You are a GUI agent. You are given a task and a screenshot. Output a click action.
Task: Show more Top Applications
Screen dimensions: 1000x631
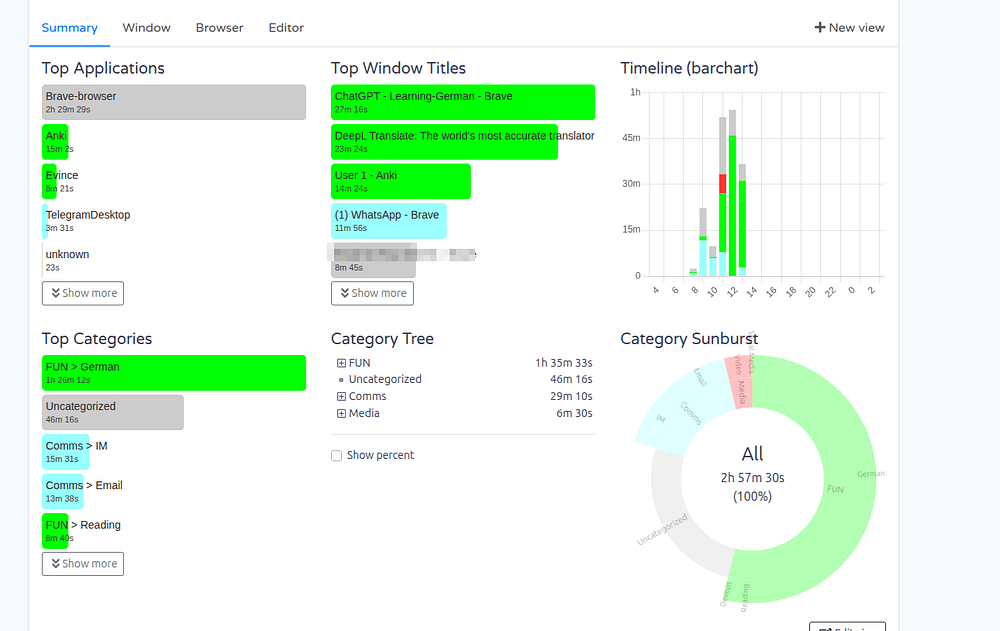point(83,293)
